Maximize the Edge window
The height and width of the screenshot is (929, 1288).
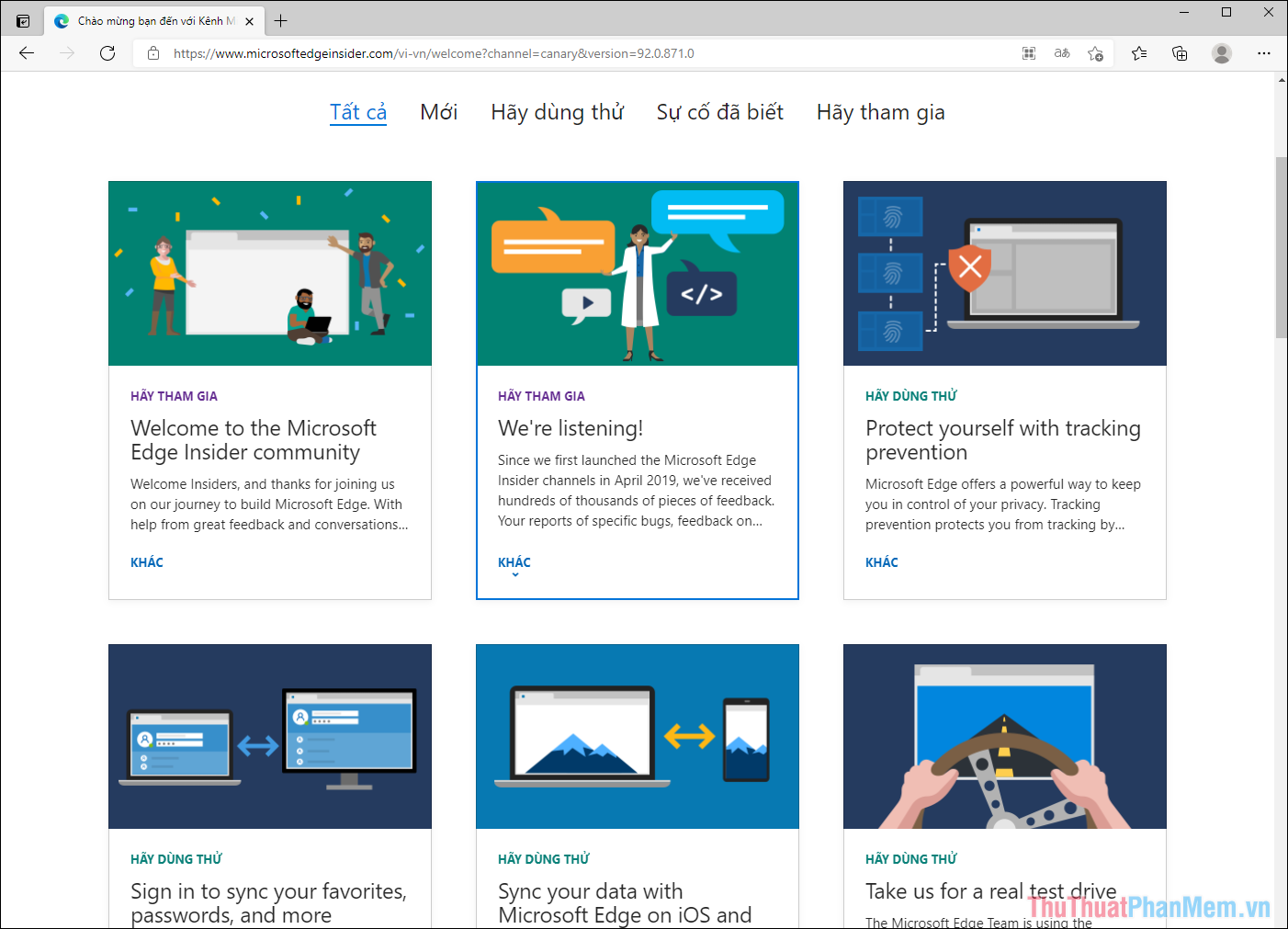tap(1226, 12)
